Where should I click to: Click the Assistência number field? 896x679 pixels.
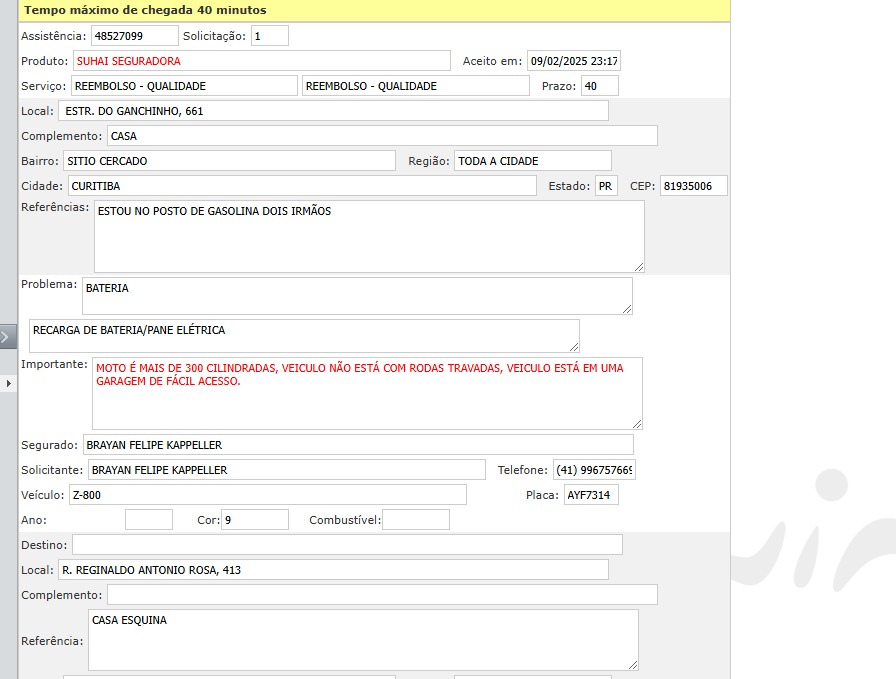pyautogui.click(x=134, y=36)
